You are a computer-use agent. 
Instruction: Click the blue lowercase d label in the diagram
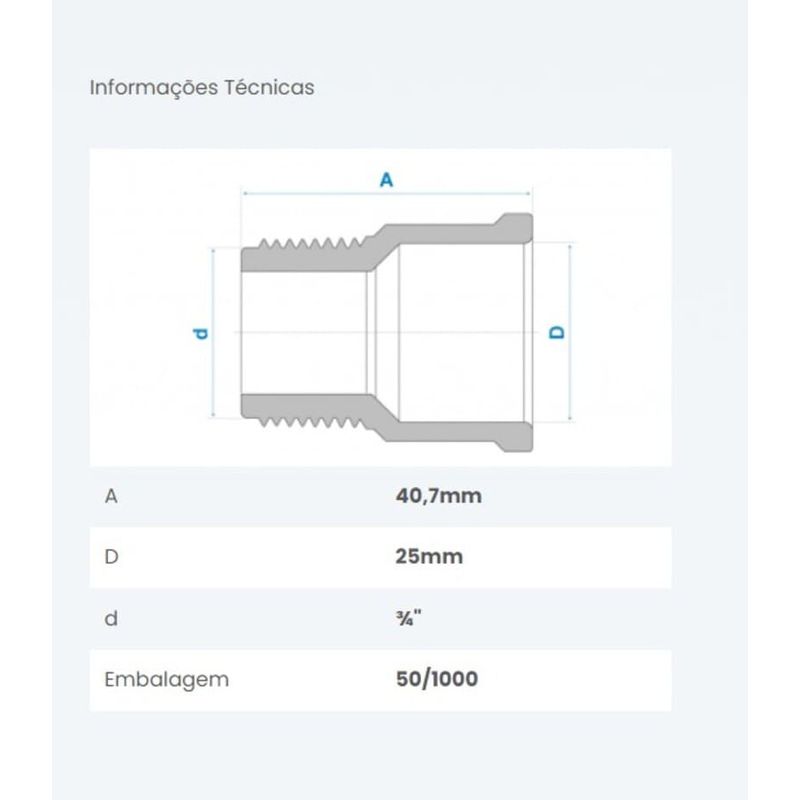[201, 334]
